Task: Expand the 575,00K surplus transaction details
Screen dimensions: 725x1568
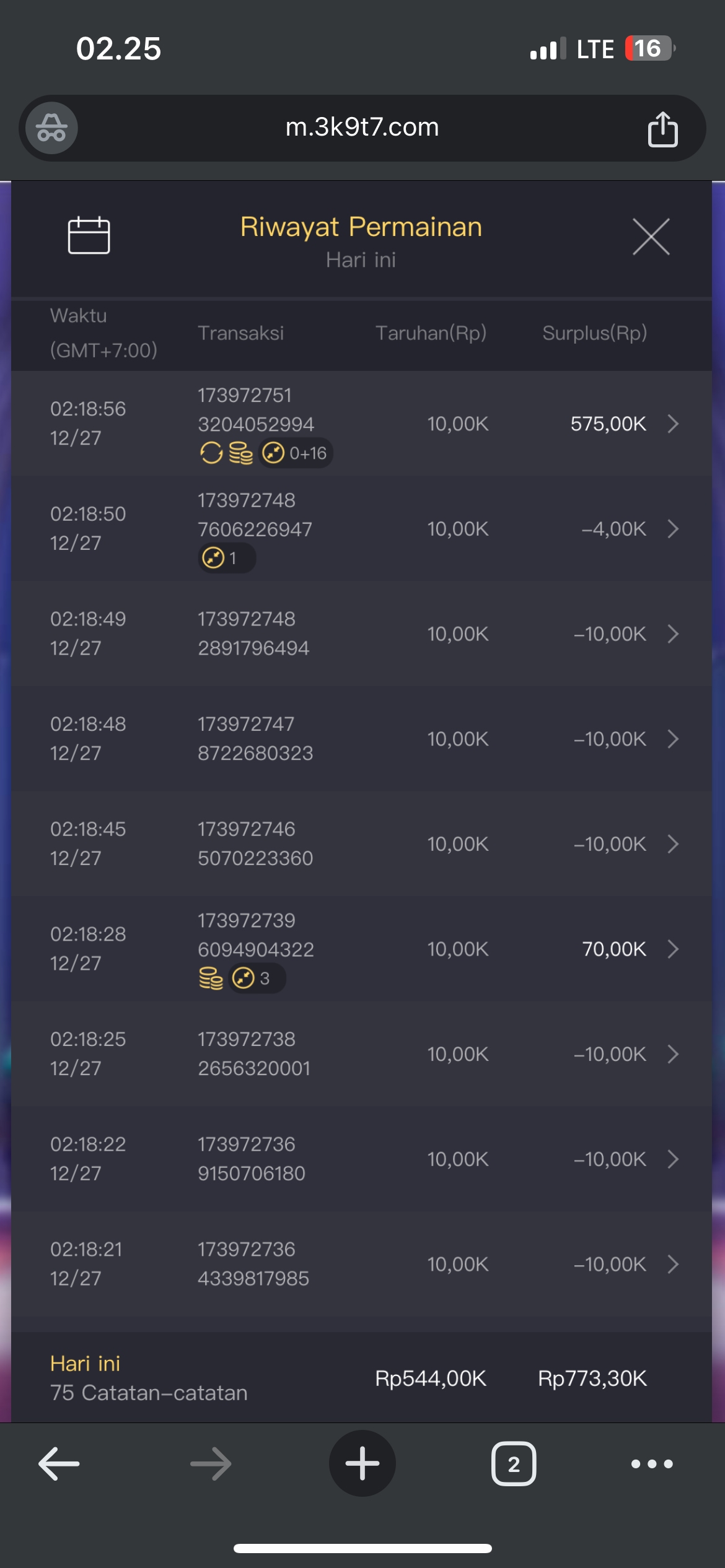Action: (x=673, y=424)
